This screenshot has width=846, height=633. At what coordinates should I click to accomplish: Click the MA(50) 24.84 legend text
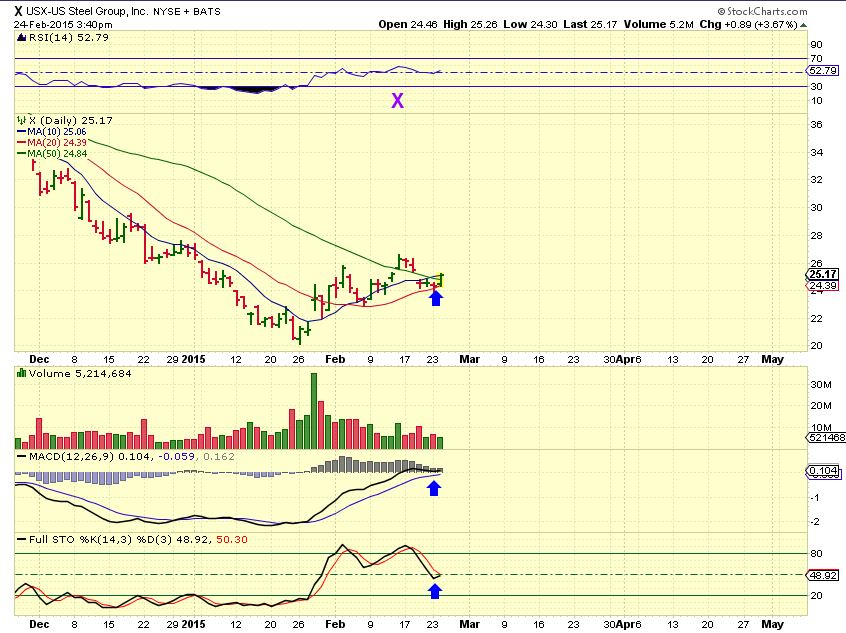(x=57, y=153)
